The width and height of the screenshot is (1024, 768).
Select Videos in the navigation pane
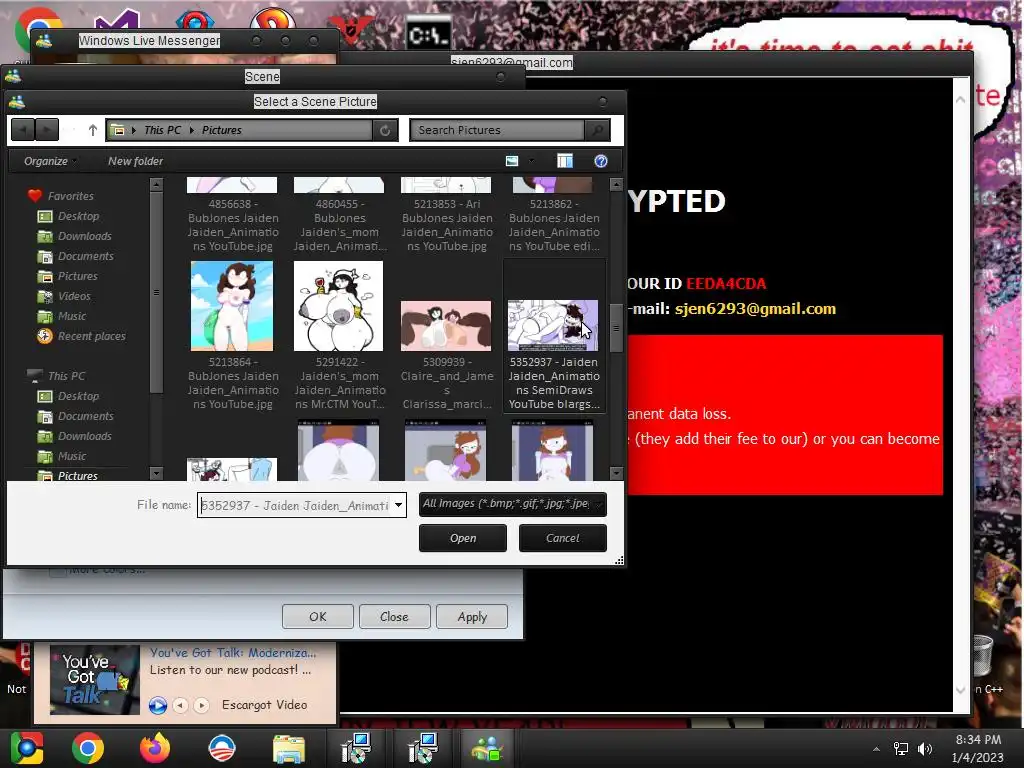tap(74, 296)
